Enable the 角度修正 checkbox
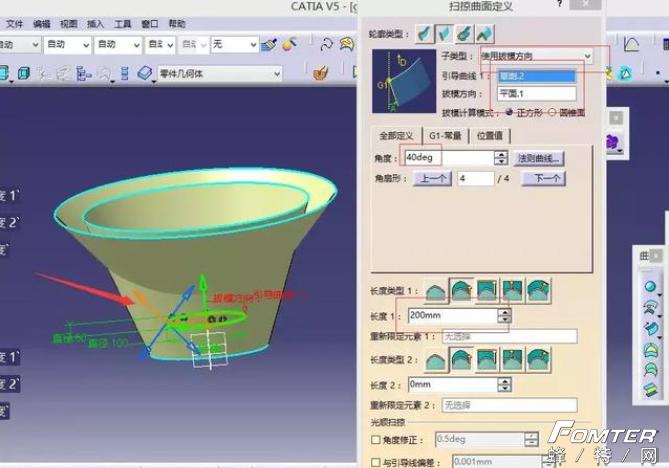Image resolution: width=669 pixels, height=468 pixels. (376, 439)
